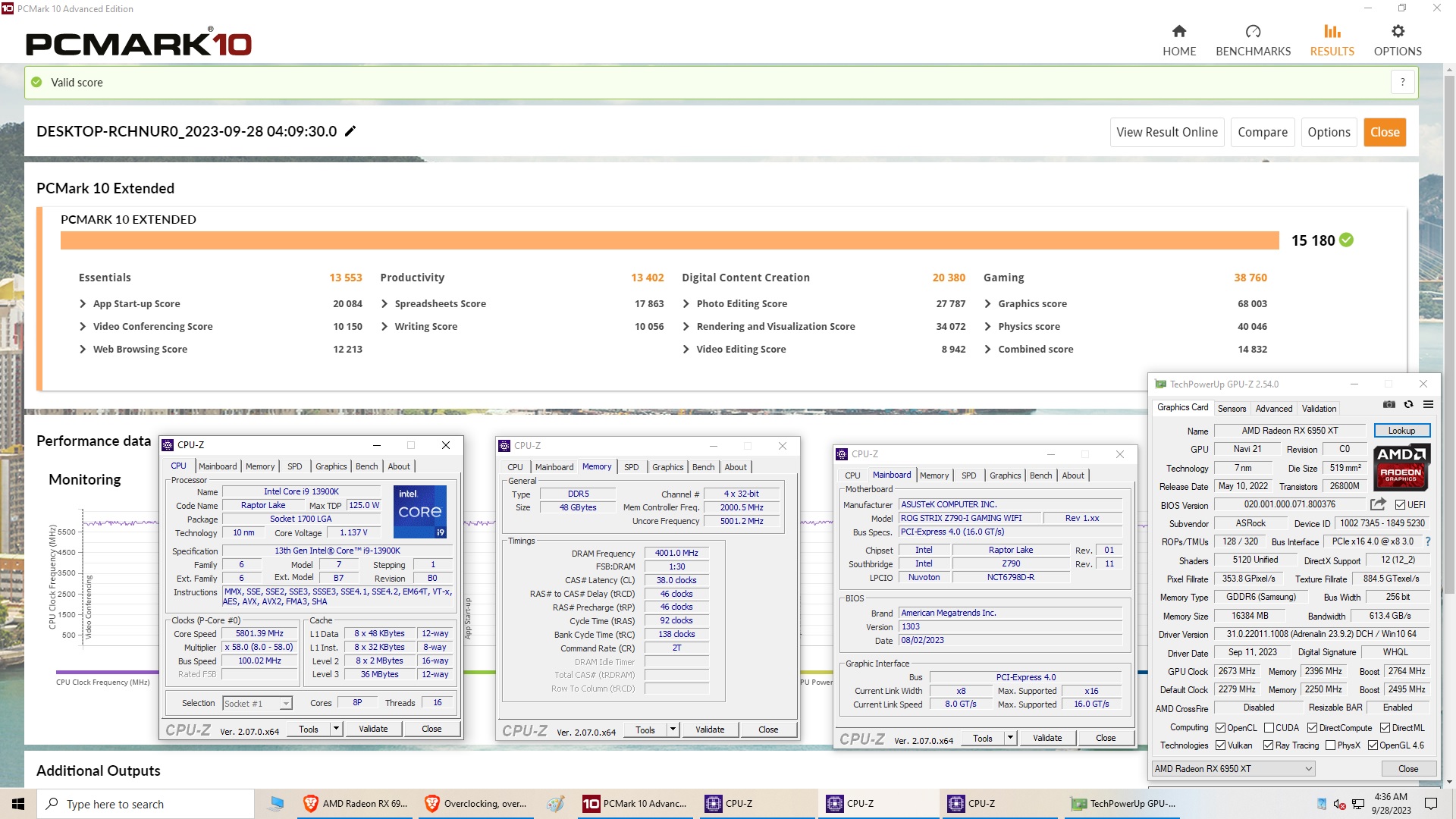Click the Options button beside Compare

tap(1329, 132)
